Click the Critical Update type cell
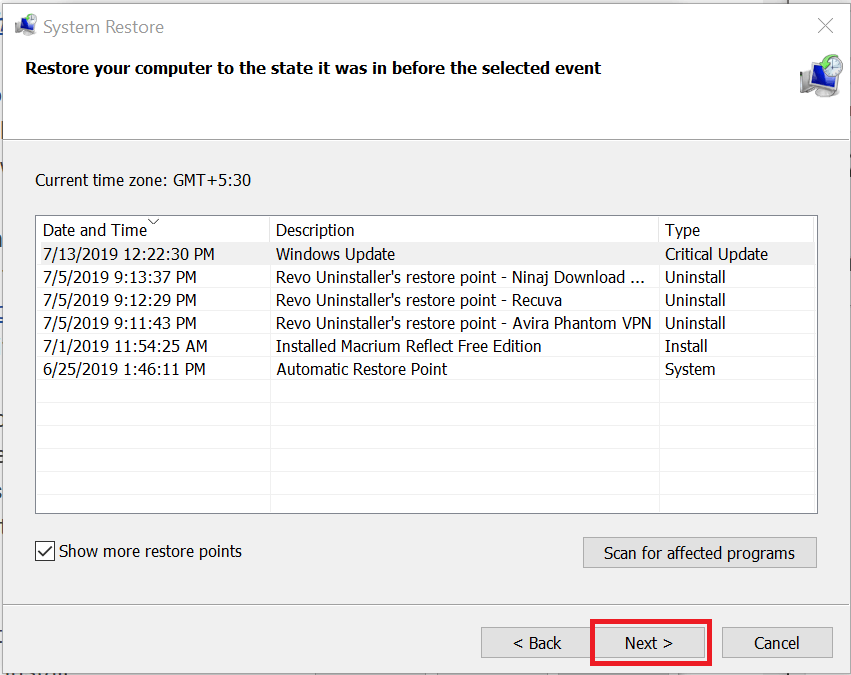Screen dimensions: 851x675 716,254
